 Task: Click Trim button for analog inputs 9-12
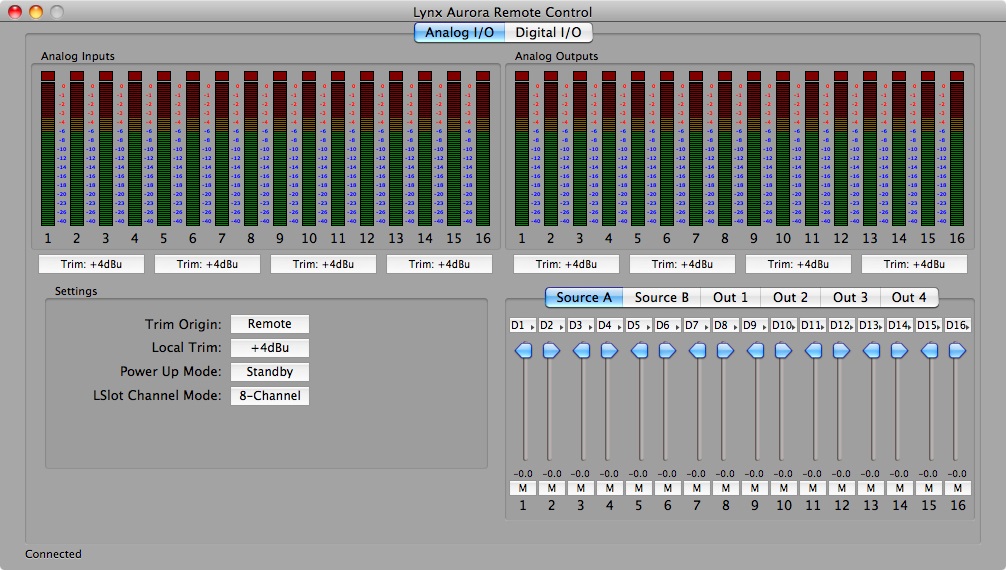(x=323, y=264)
